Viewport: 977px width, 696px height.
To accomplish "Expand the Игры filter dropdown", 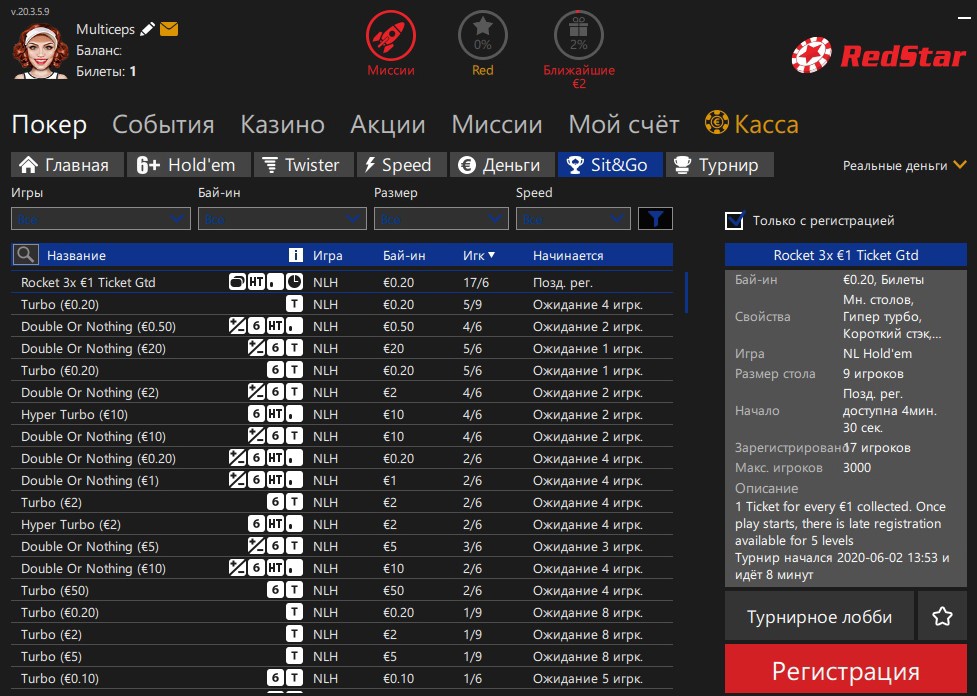I will pos(100,219).
